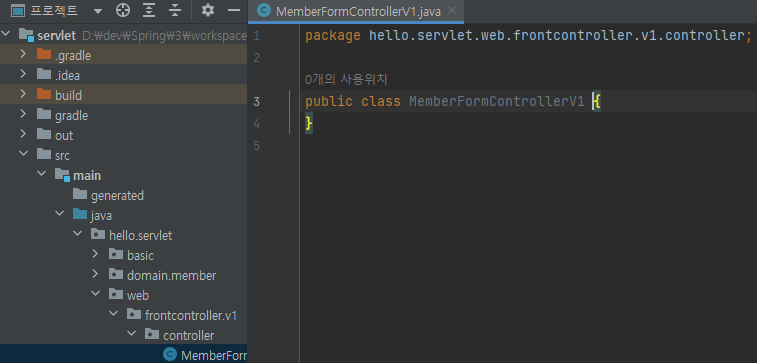The width and height of the screenshot is (757, 363).
Task: Click the orange .gradle folder icon
Action: [44, 55]
